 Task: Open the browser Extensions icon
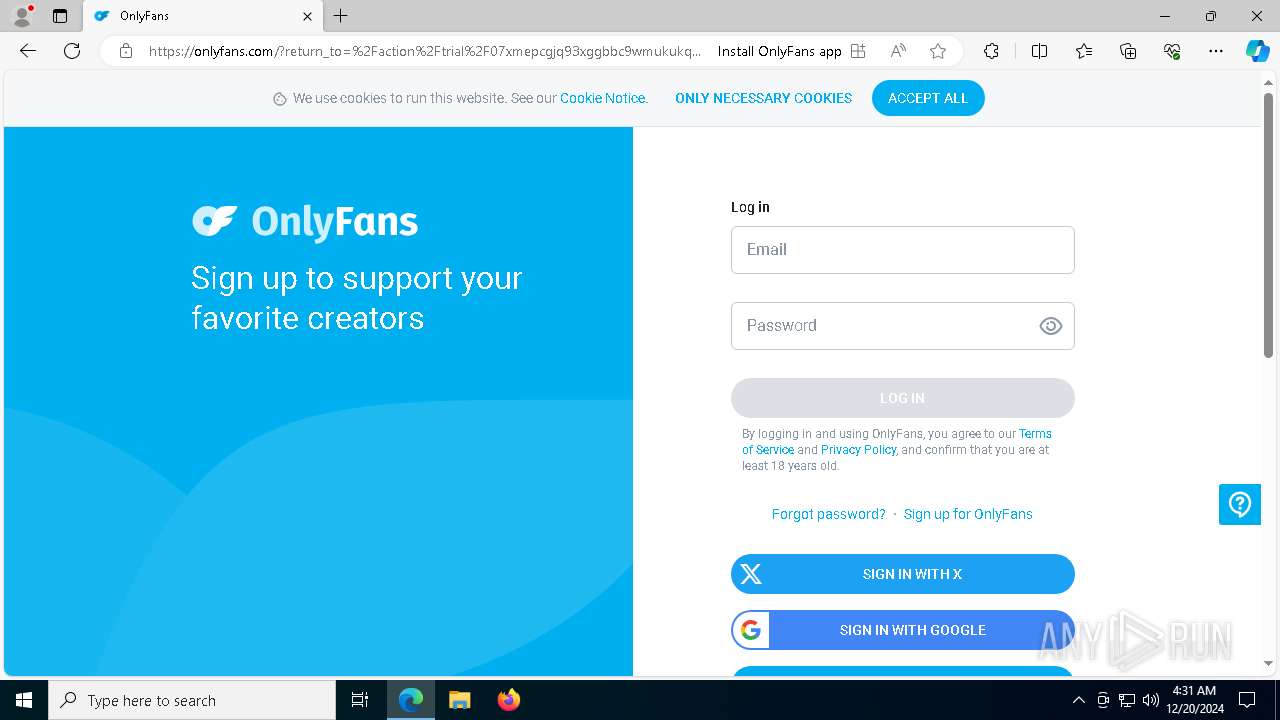[x=991, y=51]
